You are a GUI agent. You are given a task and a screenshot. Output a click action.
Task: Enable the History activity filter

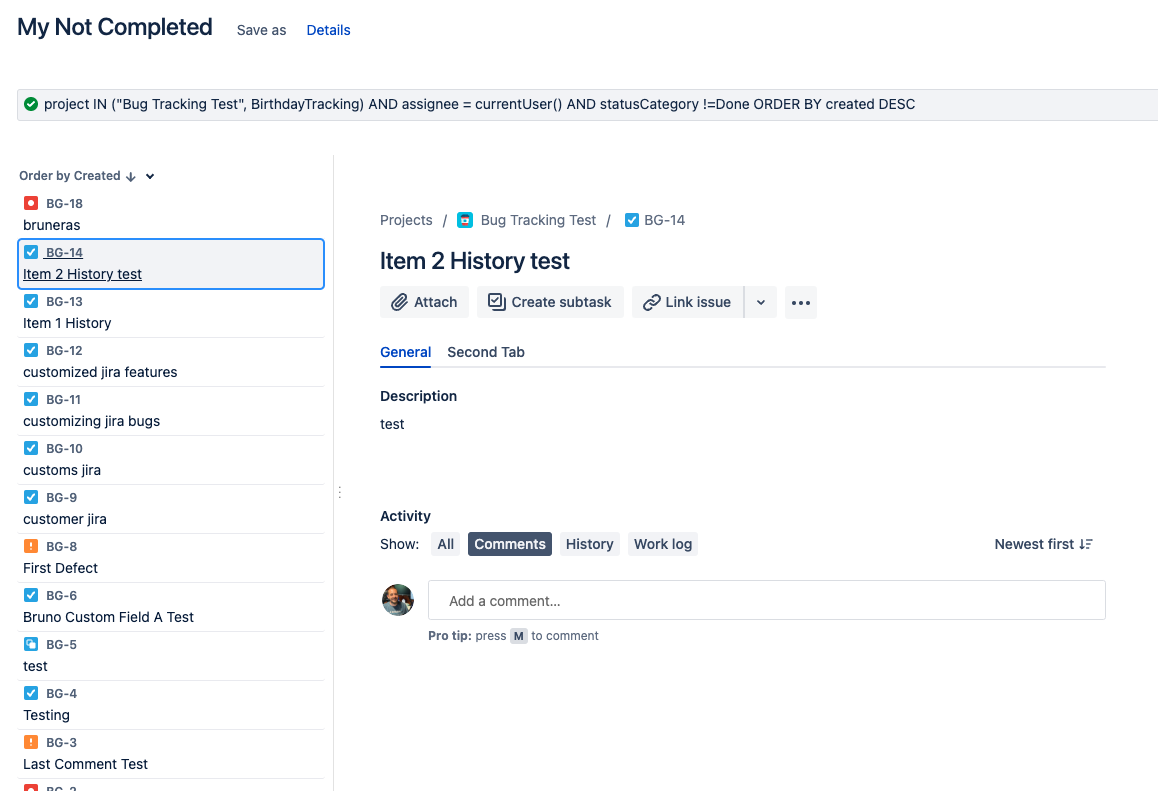click(x=589, y=543)
